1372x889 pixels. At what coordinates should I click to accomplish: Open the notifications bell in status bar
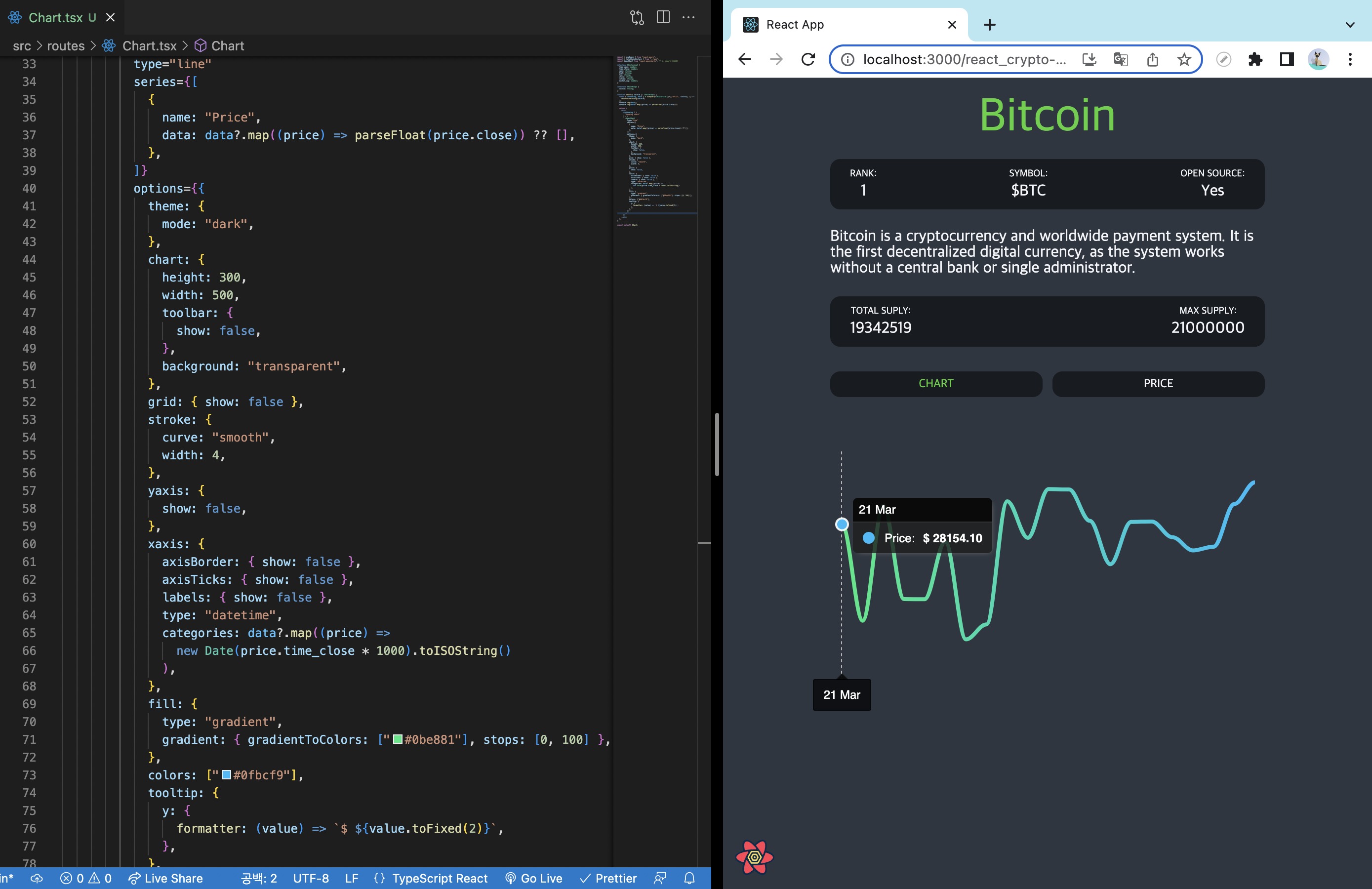pyautogui.click(x=689, y=878)
